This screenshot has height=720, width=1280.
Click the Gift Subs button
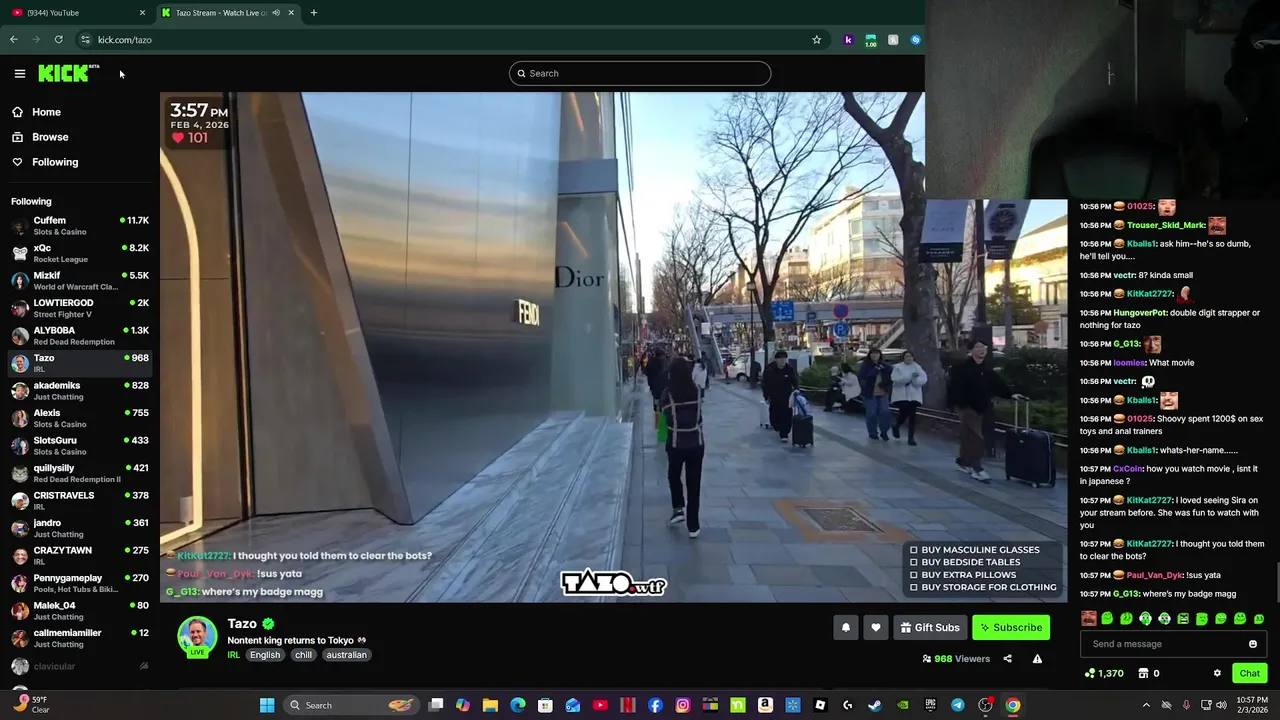tap(930, 627)
